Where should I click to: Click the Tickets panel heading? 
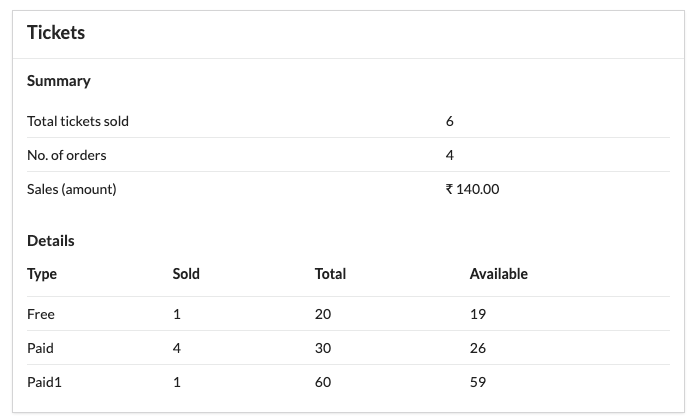(56, 33)
